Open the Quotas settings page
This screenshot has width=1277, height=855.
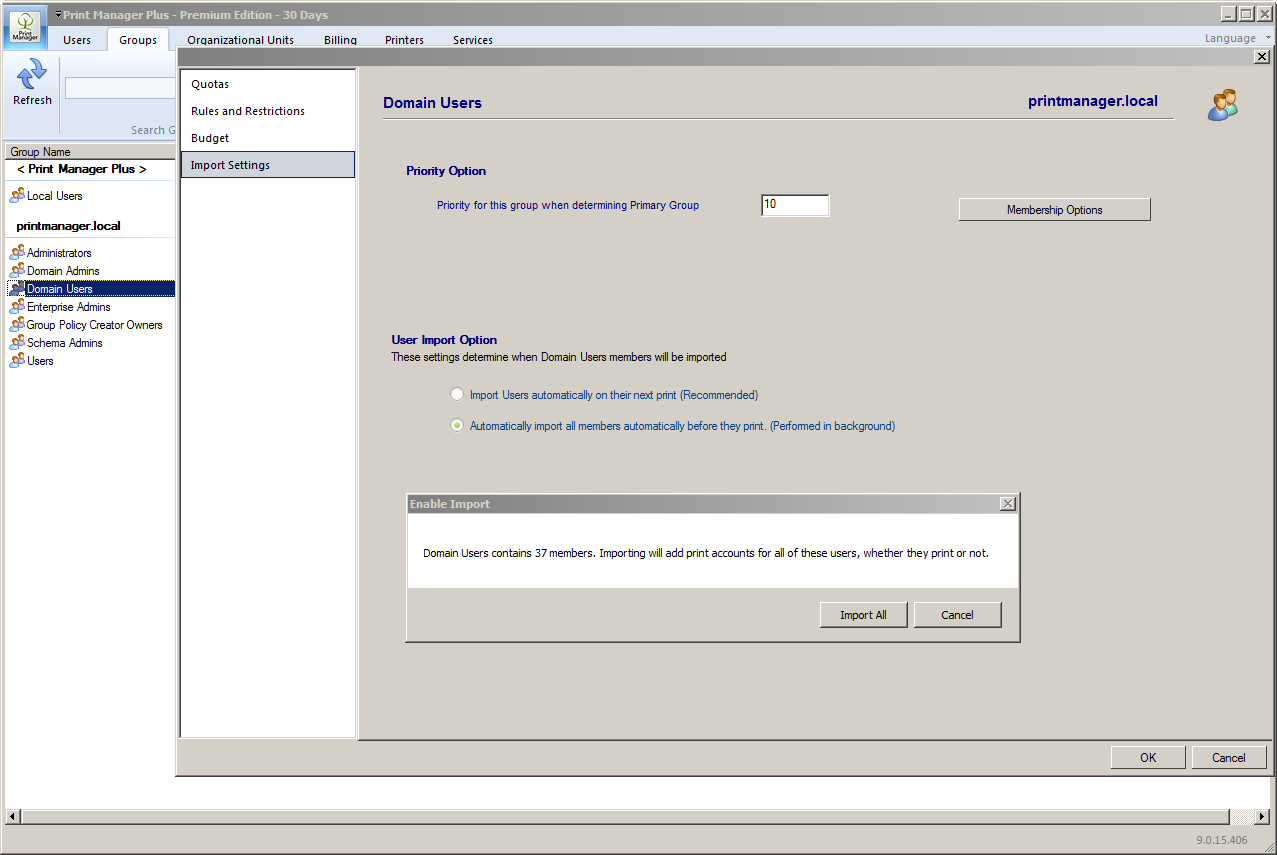pos(268,84)
